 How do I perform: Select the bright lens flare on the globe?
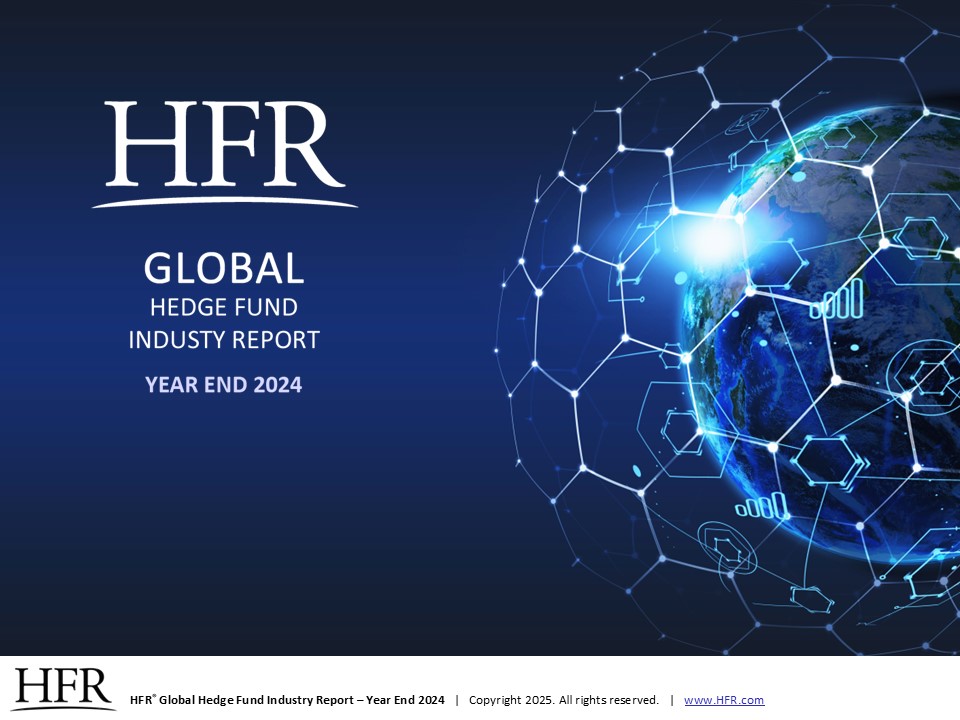click(708, 238)
